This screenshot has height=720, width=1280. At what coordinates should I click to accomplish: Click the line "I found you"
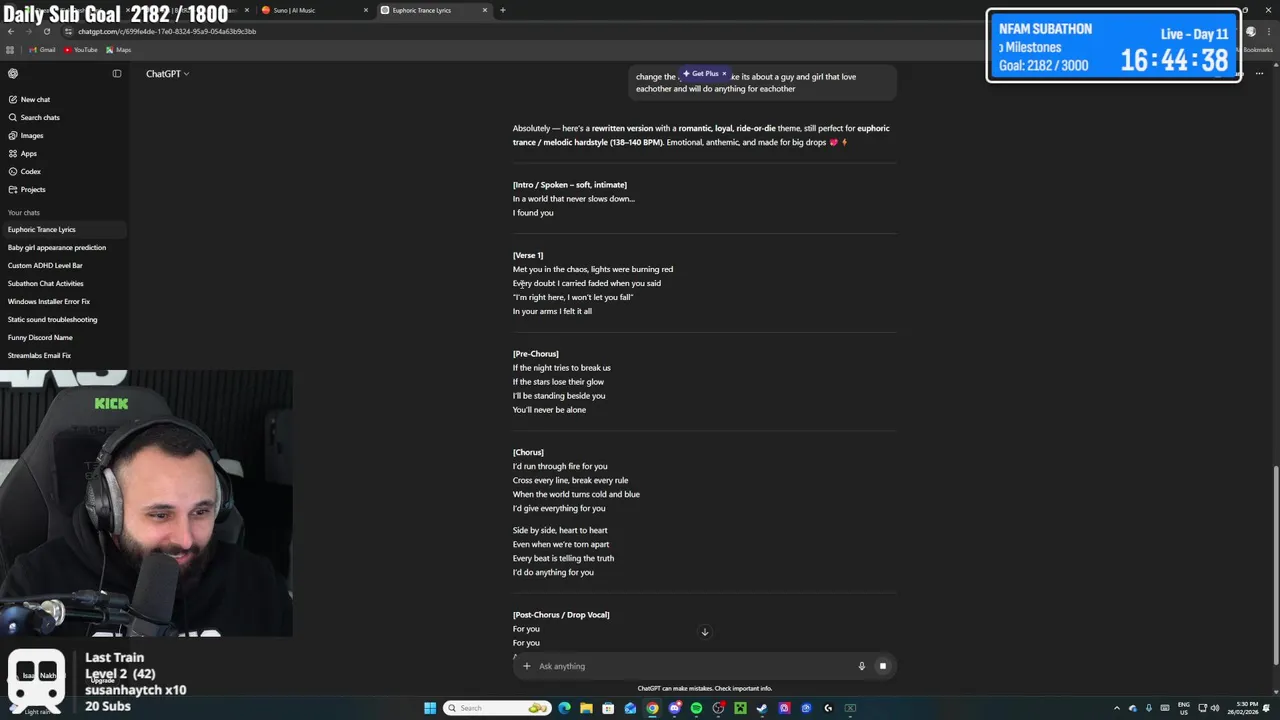533,213
